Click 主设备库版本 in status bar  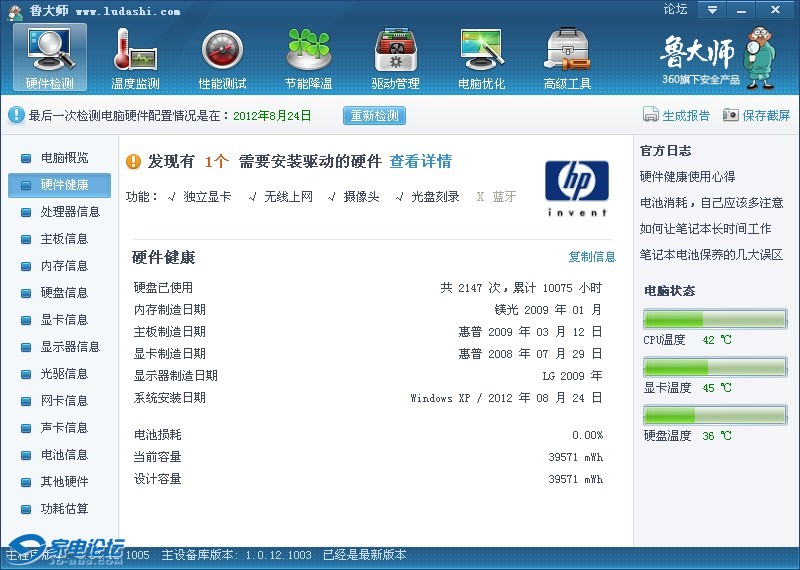click(237, 555)
